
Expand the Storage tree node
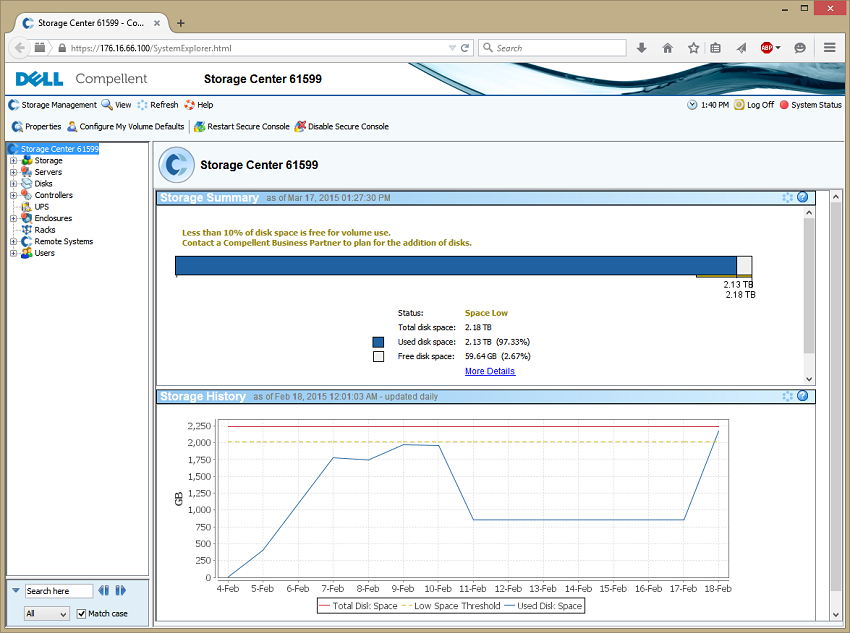pyautogui.click(x=14, y=160)
